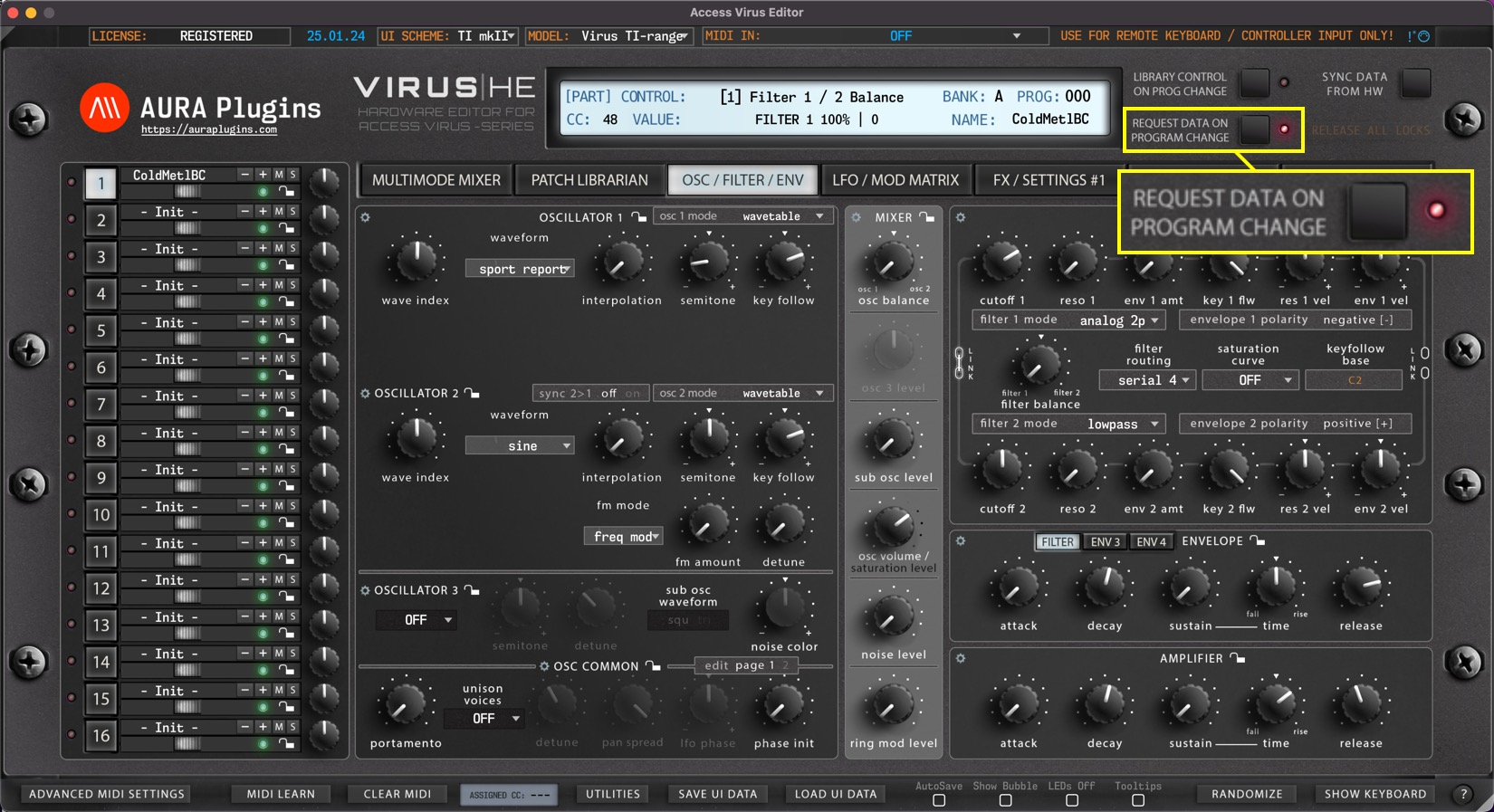This screenshot has width=1494, height=812.
Task: Click the MIDI LEARN button
Action: pyautogui.click(x=281, y=794)
